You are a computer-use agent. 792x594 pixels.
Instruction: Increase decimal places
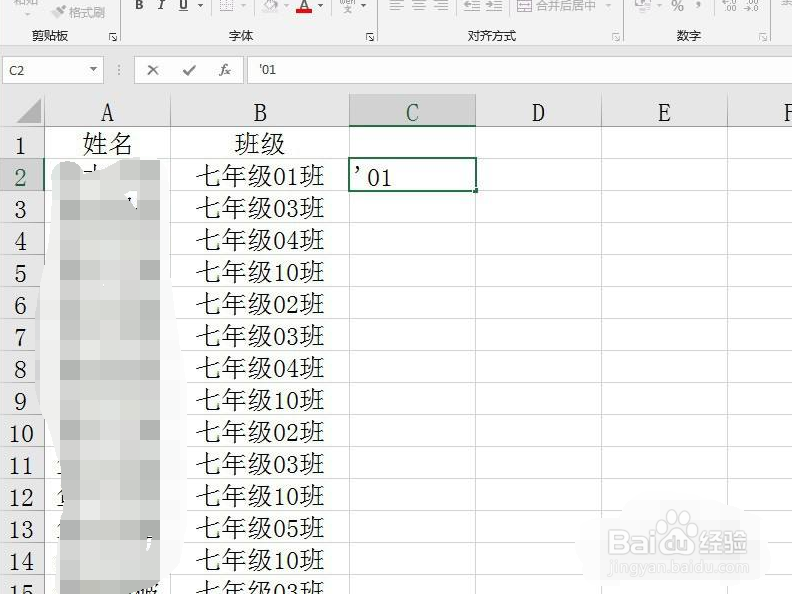click(x=730, y=6)
